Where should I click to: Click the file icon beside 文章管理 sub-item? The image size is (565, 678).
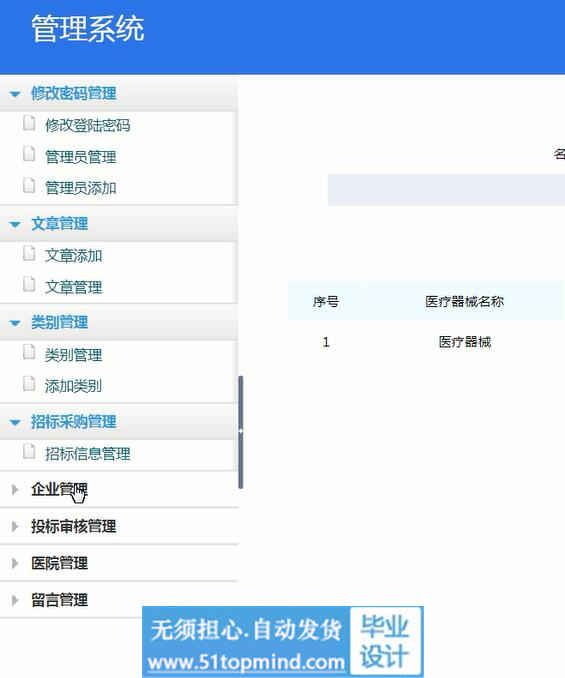click(x=29, y=285)
